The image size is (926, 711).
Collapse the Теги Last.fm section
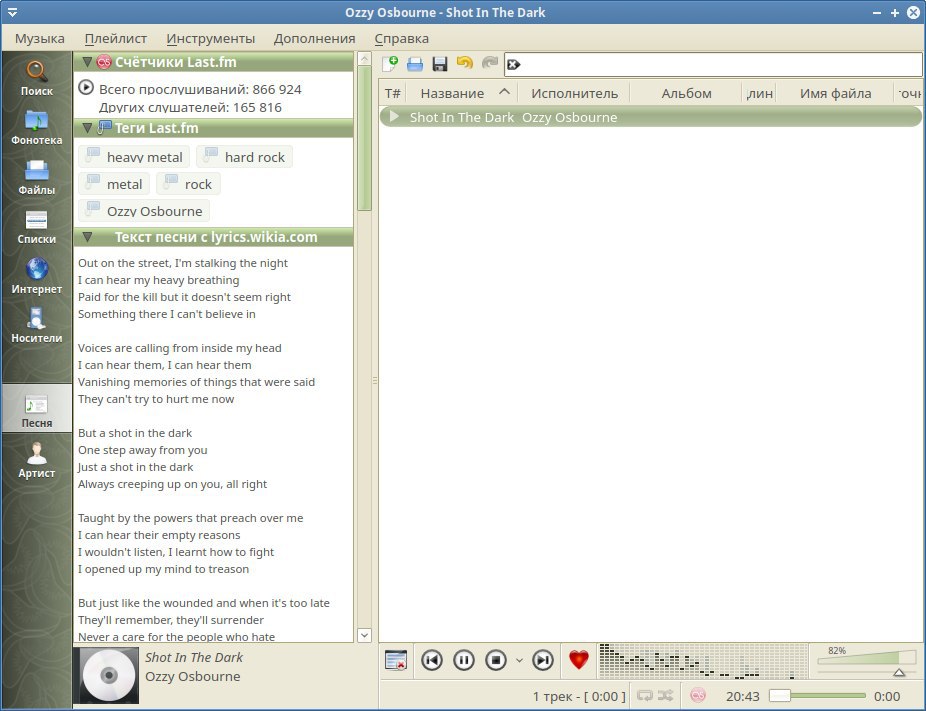[87, 128]
